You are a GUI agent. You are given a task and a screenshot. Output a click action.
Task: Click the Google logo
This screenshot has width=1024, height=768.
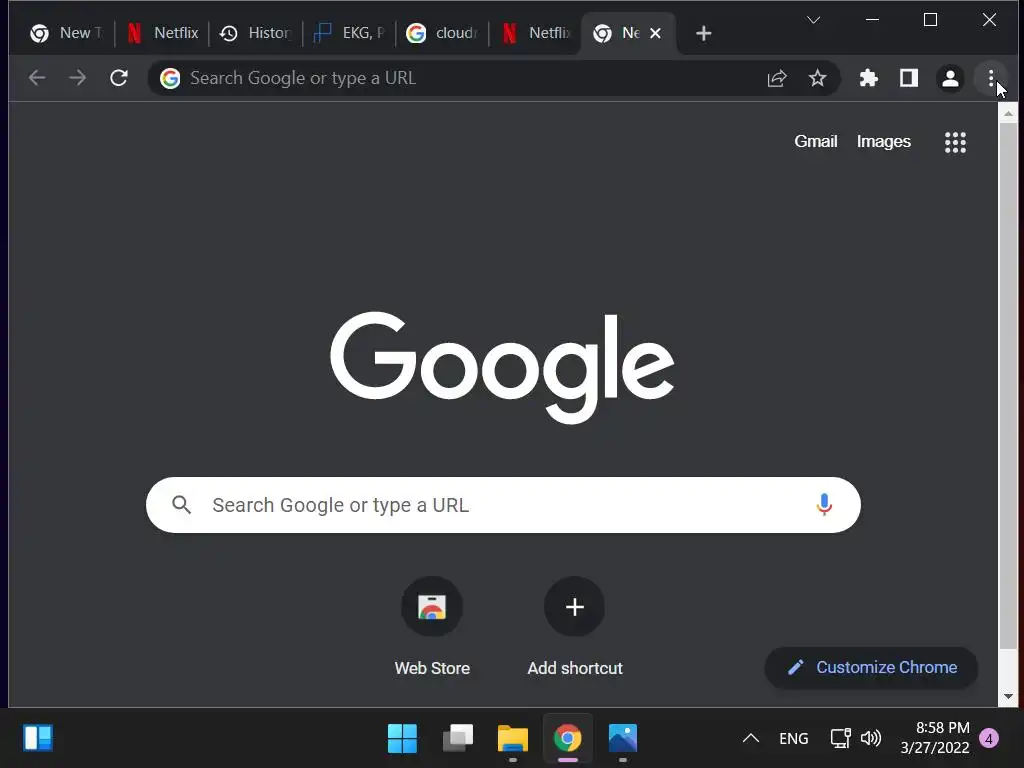click(502, 366)
